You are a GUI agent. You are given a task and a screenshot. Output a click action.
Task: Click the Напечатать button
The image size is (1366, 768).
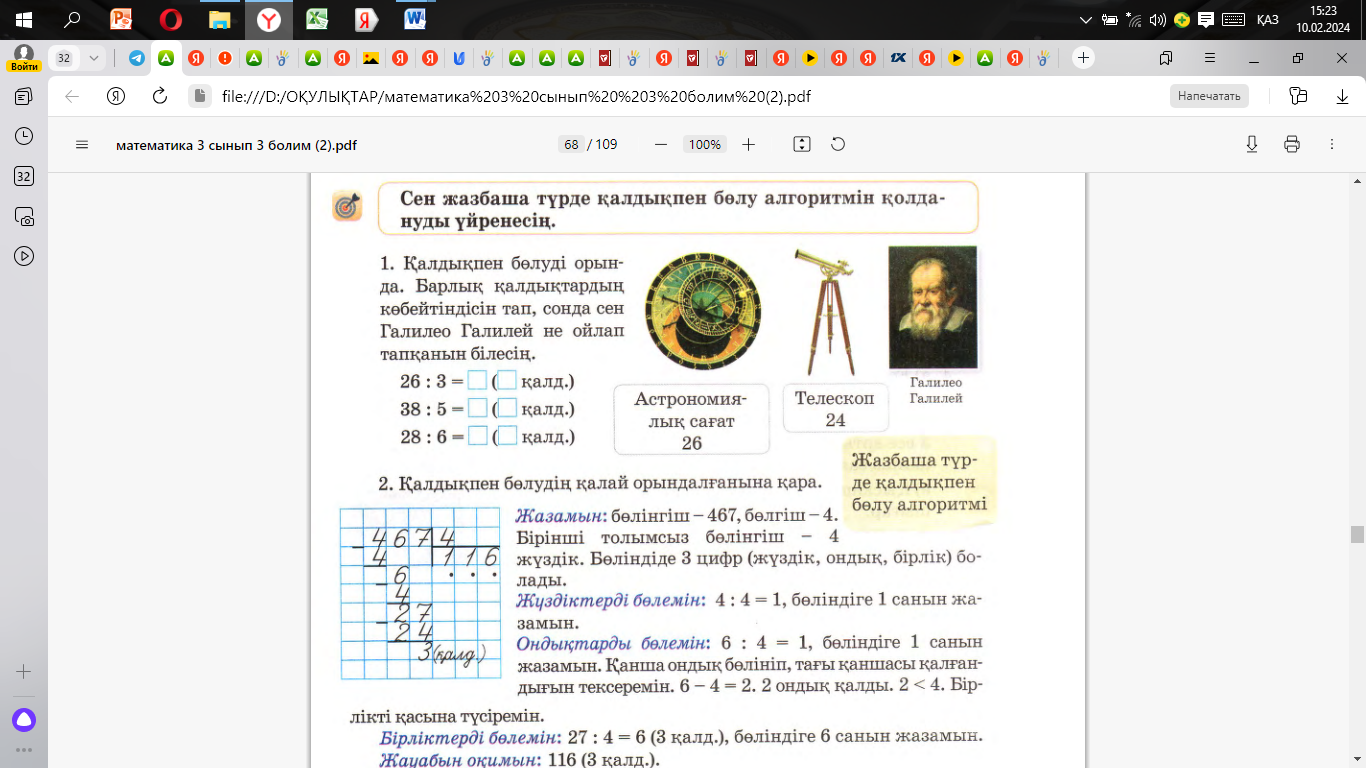click(x=1209, y=96)
